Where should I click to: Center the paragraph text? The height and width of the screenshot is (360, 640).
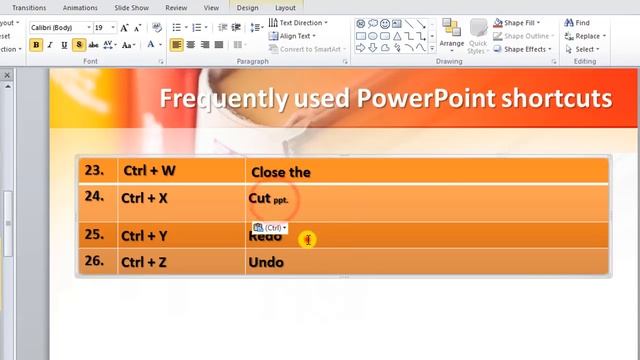[191, 44]
